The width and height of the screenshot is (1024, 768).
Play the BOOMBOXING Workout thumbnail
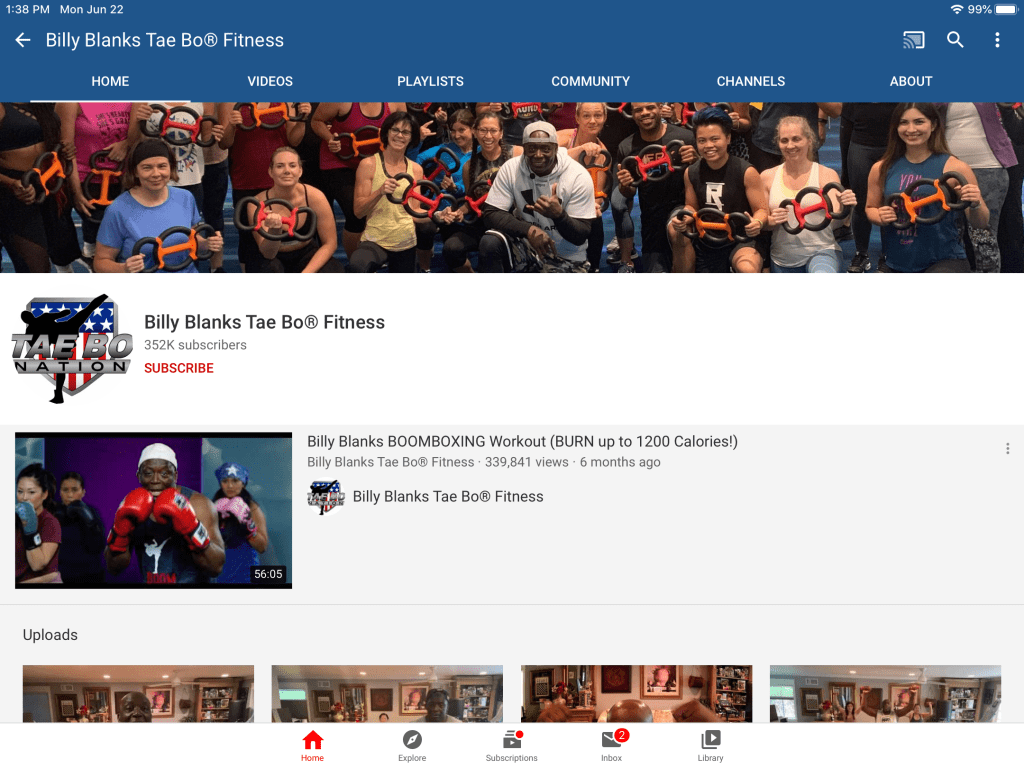(x=153, y=510)
